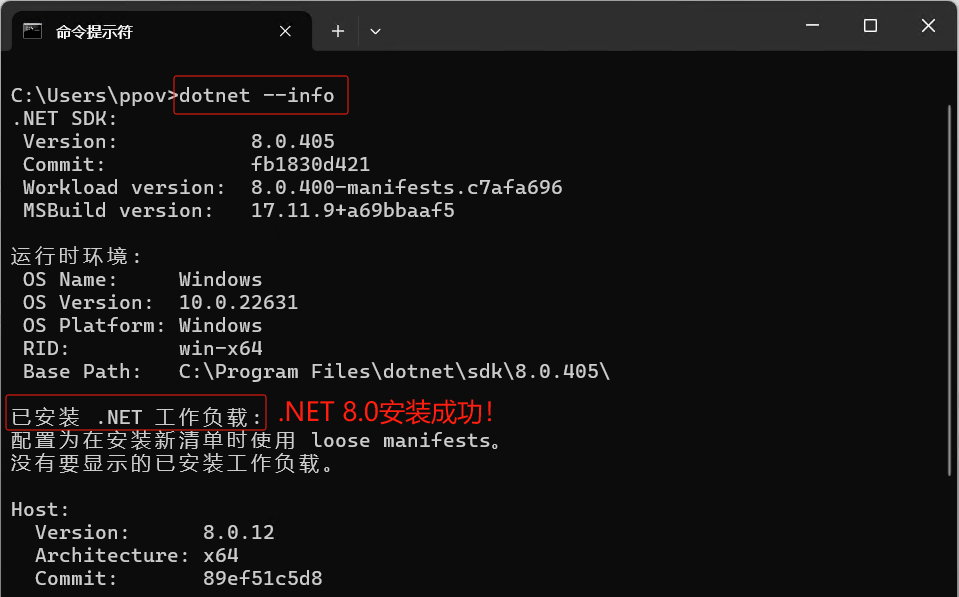
Task: Click the Host: heading line
Action: [x=40, y=510]
